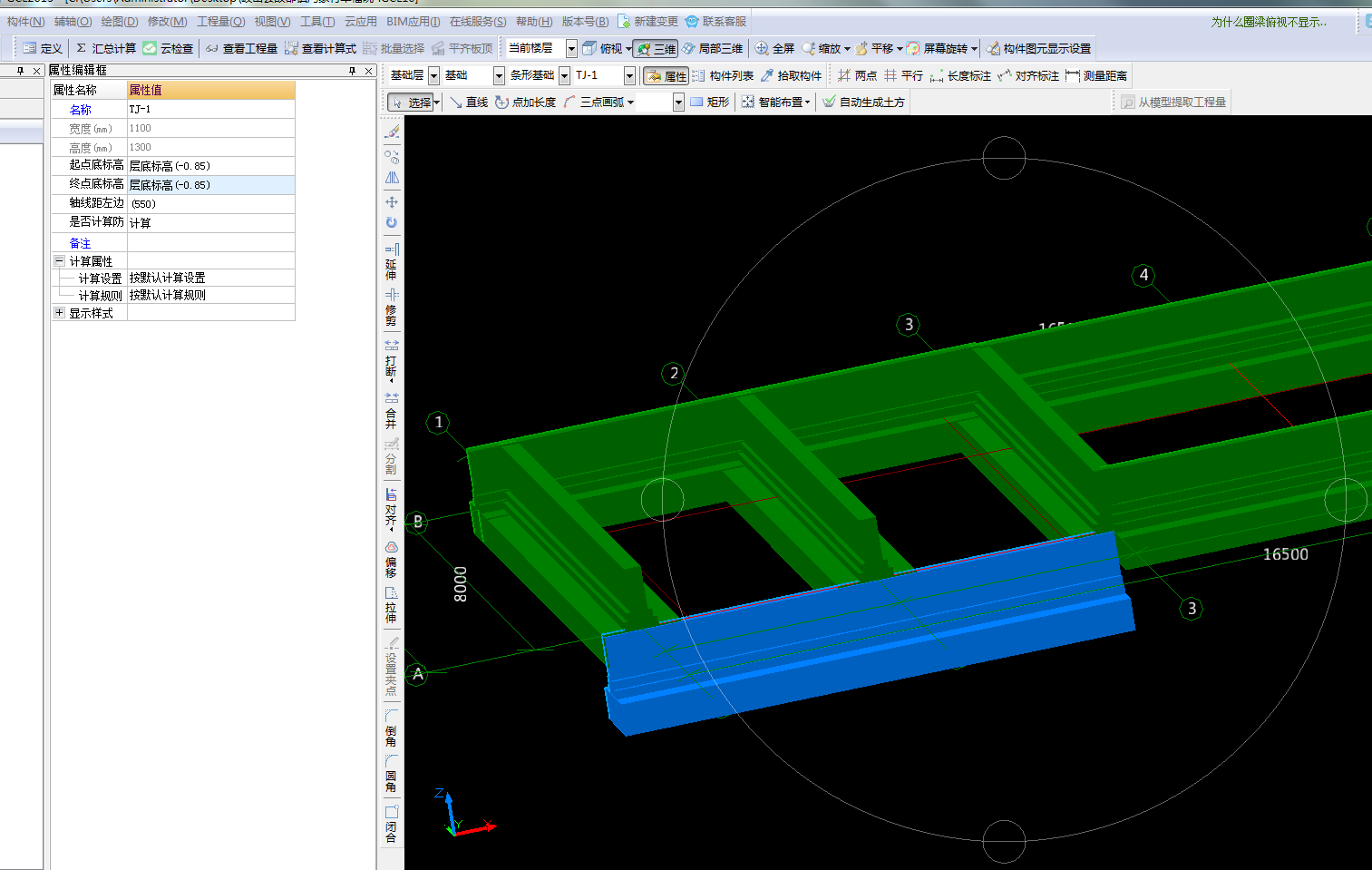Click the 自动生成土方 button
Image resolution: width=1372 pixels, height=870 pixels.
coord(863,103)
